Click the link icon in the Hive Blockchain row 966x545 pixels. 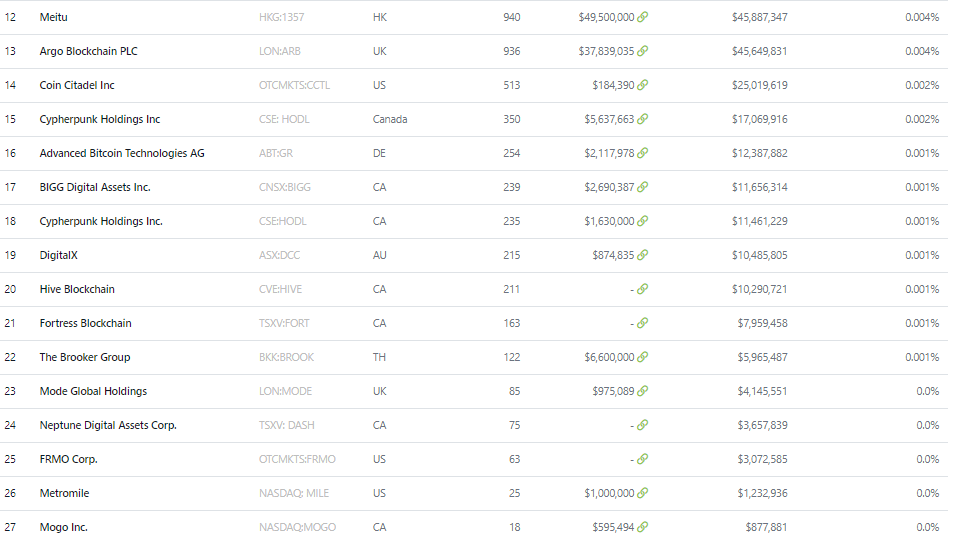pyautogui.click(x=642, y=289)
